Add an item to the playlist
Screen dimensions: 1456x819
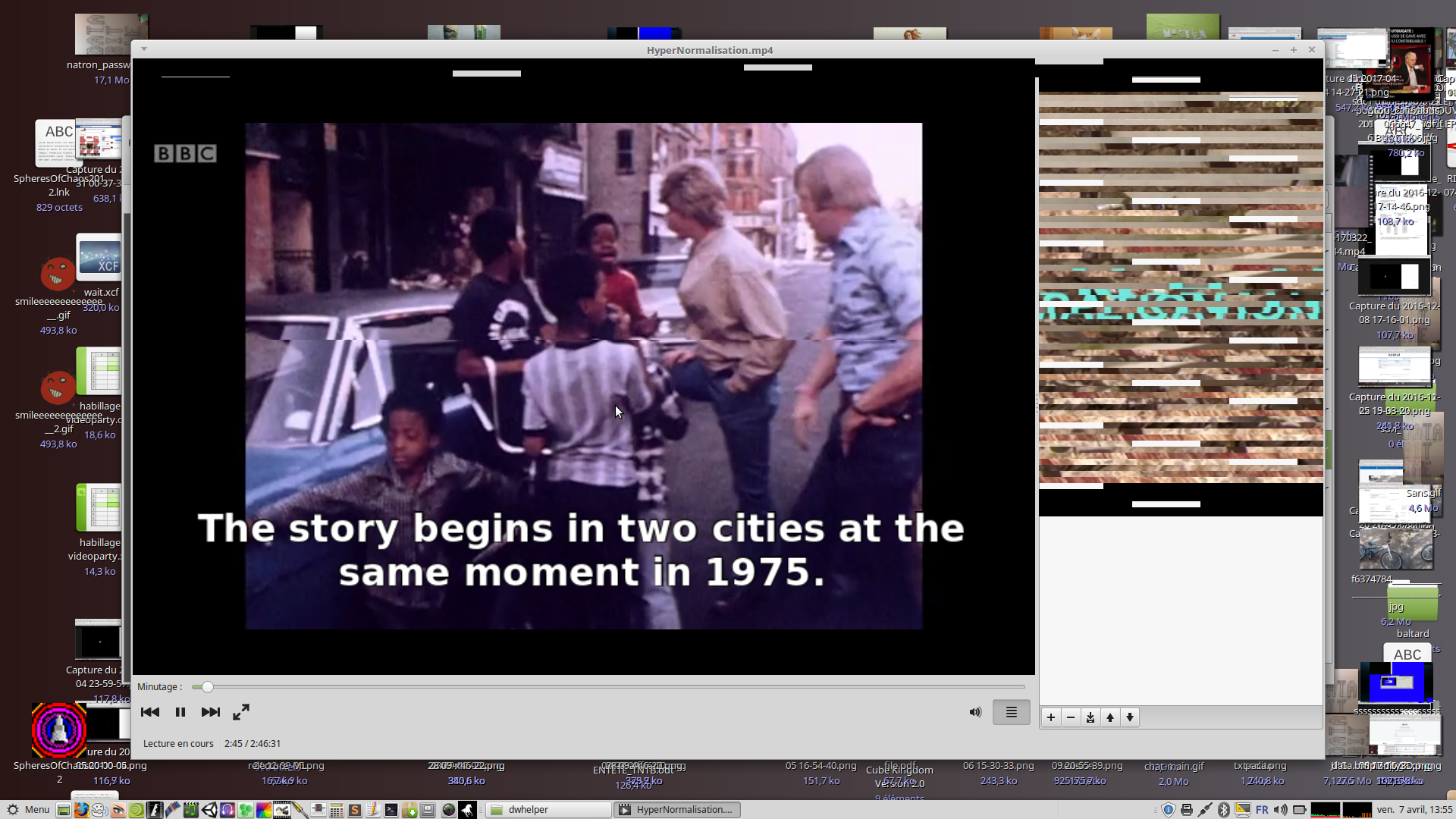tap(1051, 717)
